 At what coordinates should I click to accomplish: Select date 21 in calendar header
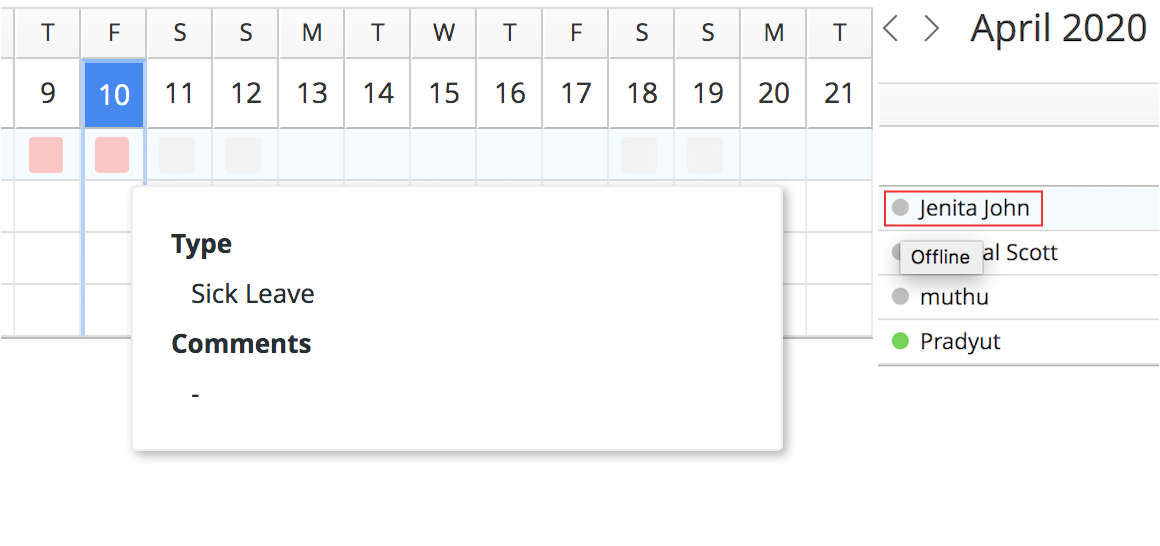(x=839, y=94)
